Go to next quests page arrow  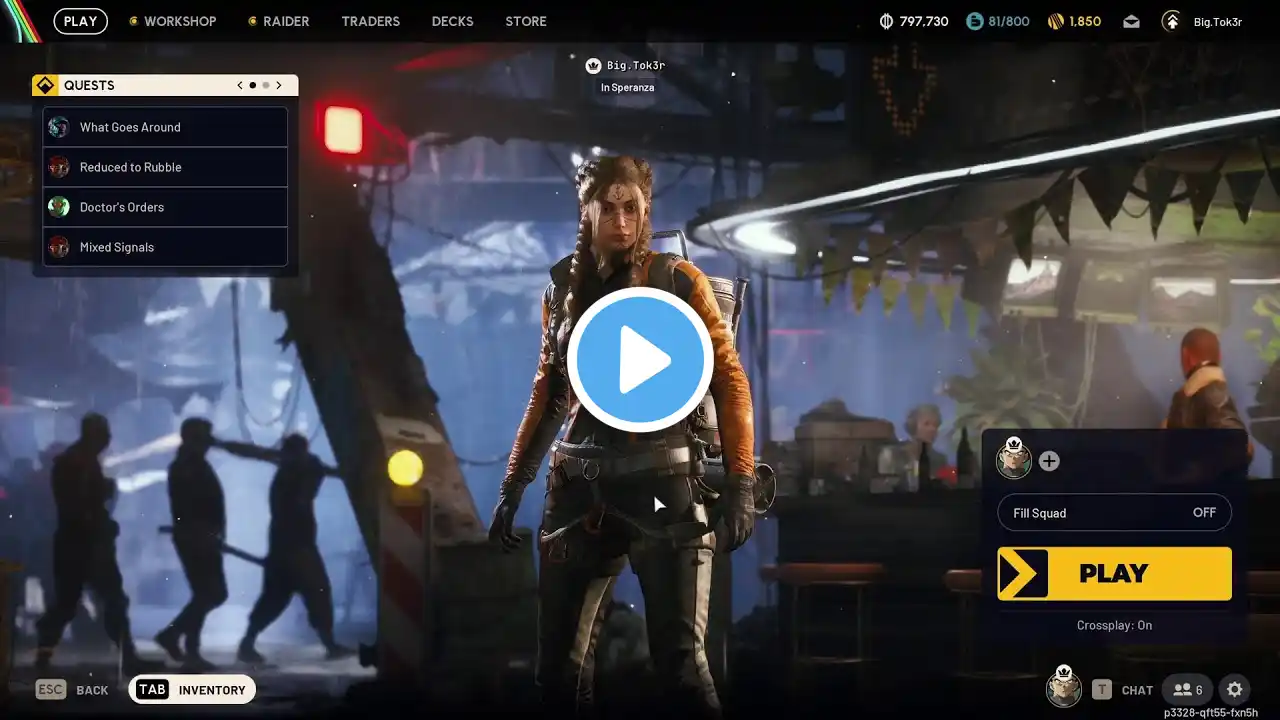(279, 85)
